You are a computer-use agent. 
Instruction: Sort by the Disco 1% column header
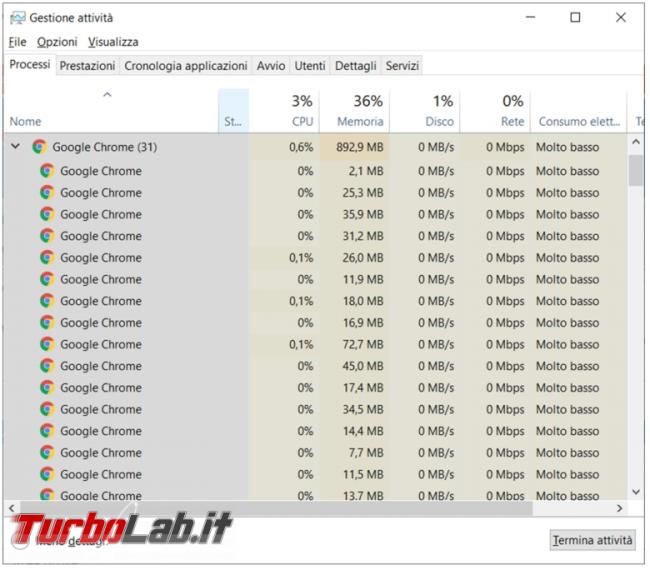424,111
